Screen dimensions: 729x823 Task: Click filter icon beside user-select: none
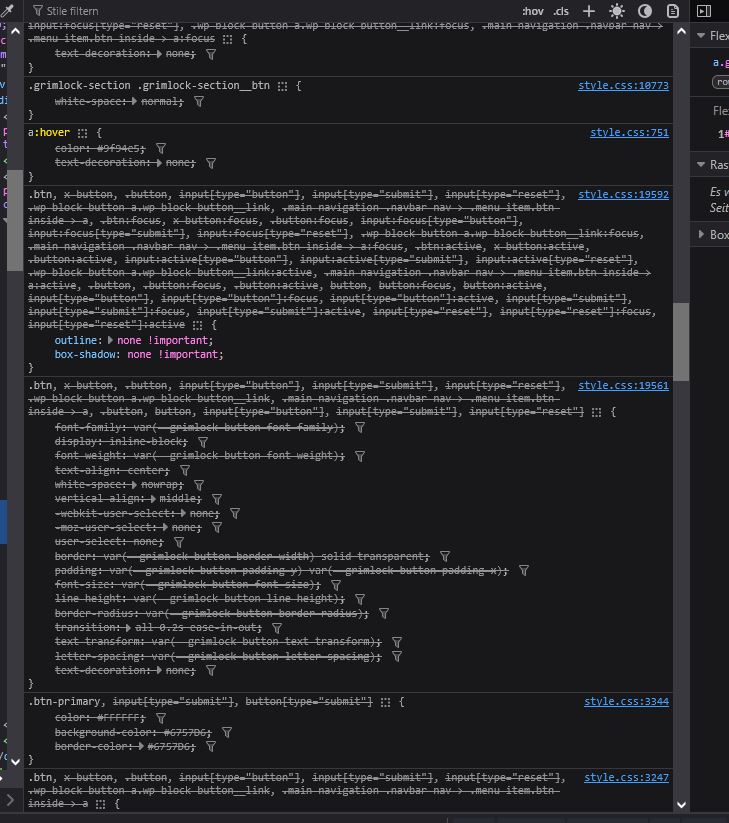(x=179, y=542)
